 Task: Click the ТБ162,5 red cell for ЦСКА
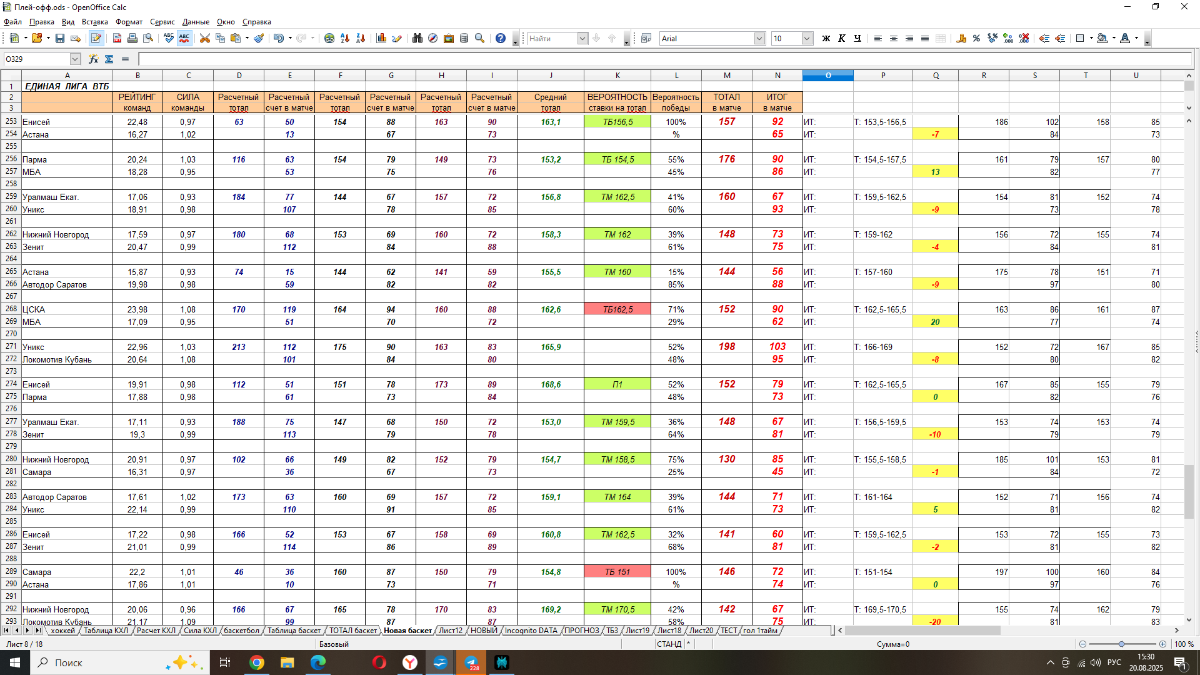click(617, 310)
